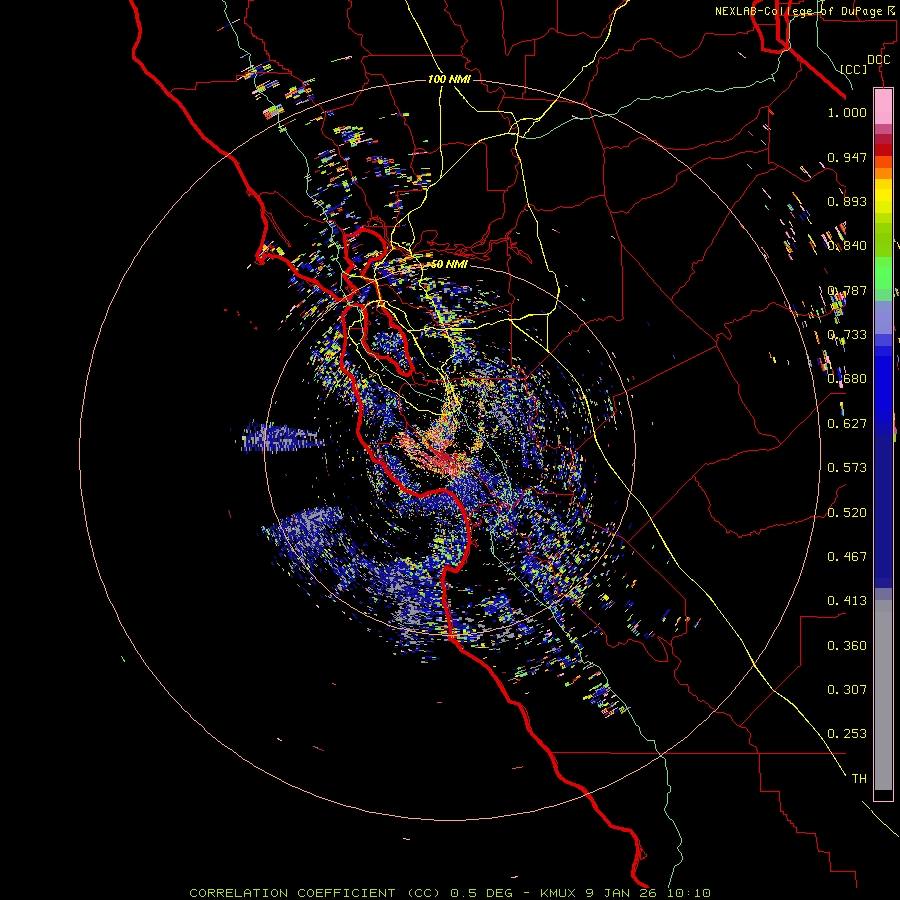Pick the bright green color bar segment
Screen dimensions: 900x900
click(x=883, y=272)
